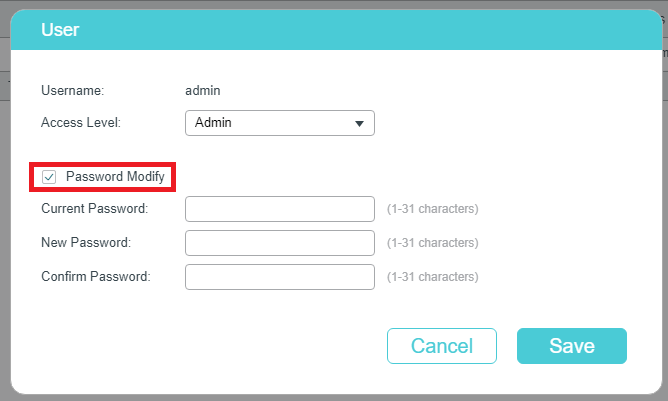Uncheck the Password Modify checkbox
The width and height of the screenshot is (668, 401).
[x=49, y=177]
